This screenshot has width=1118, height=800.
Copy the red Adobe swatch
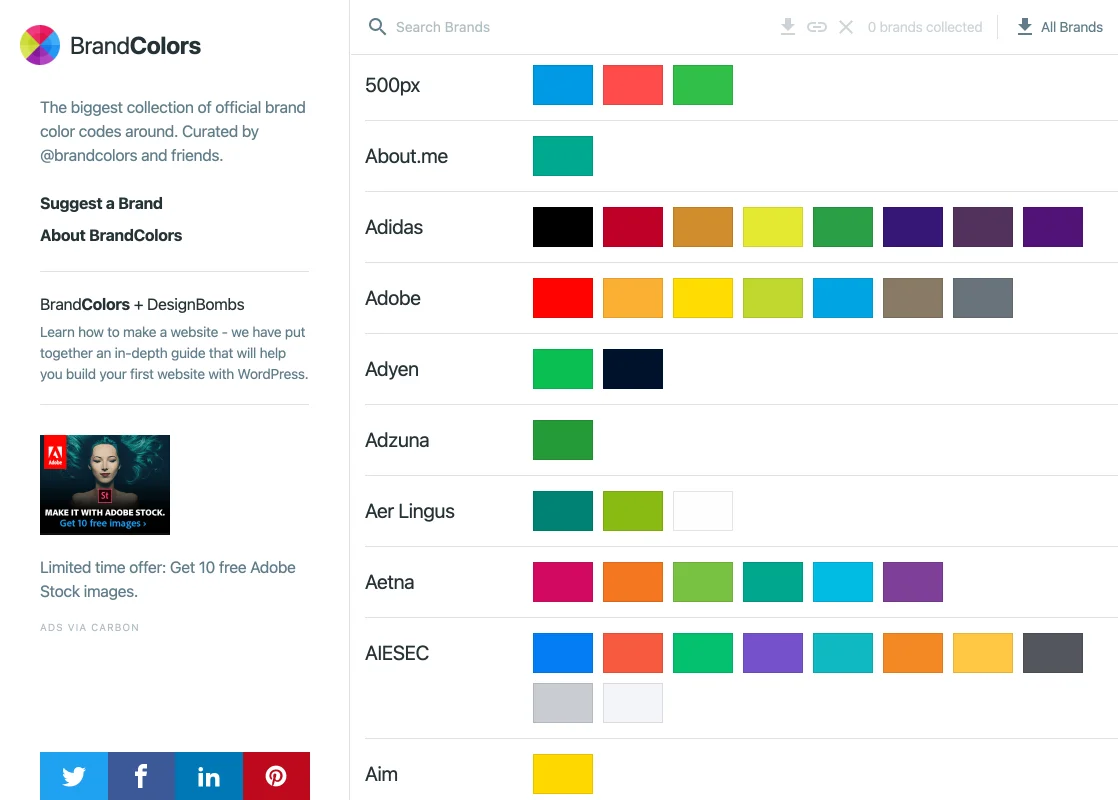pyautogui.click(x=563, y=298)
